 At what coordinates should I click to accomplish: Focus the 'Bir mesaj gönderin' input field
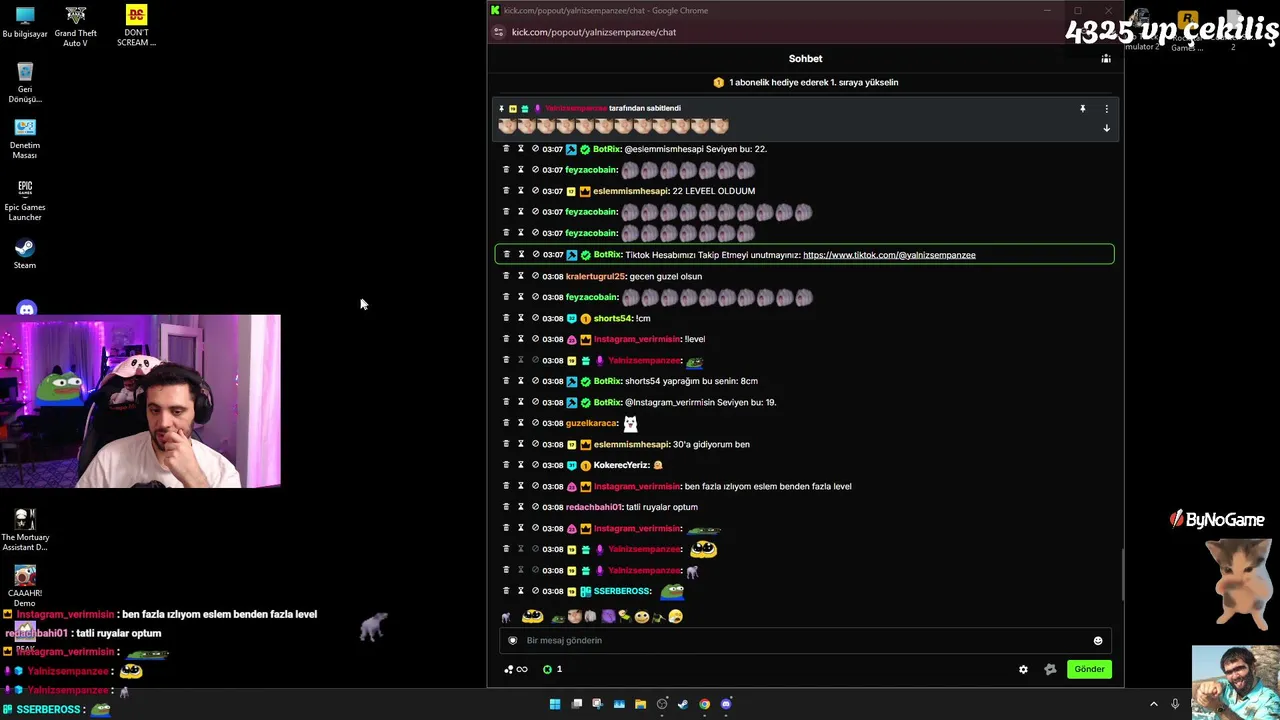click(805, 641)
